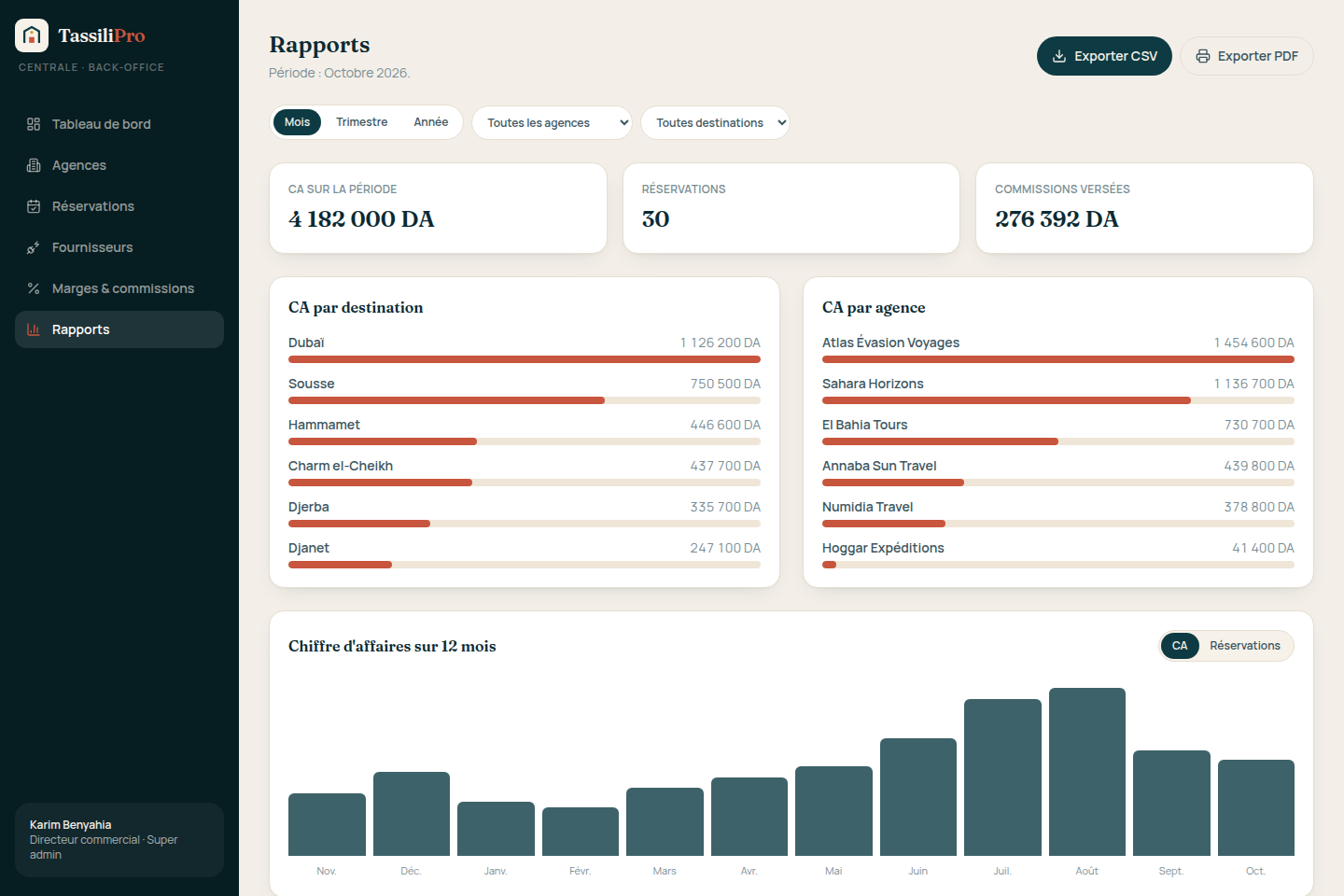Select the Rapports sidebar entry
The width and height of the screenshot is (1344, 896).
point(119,329)
